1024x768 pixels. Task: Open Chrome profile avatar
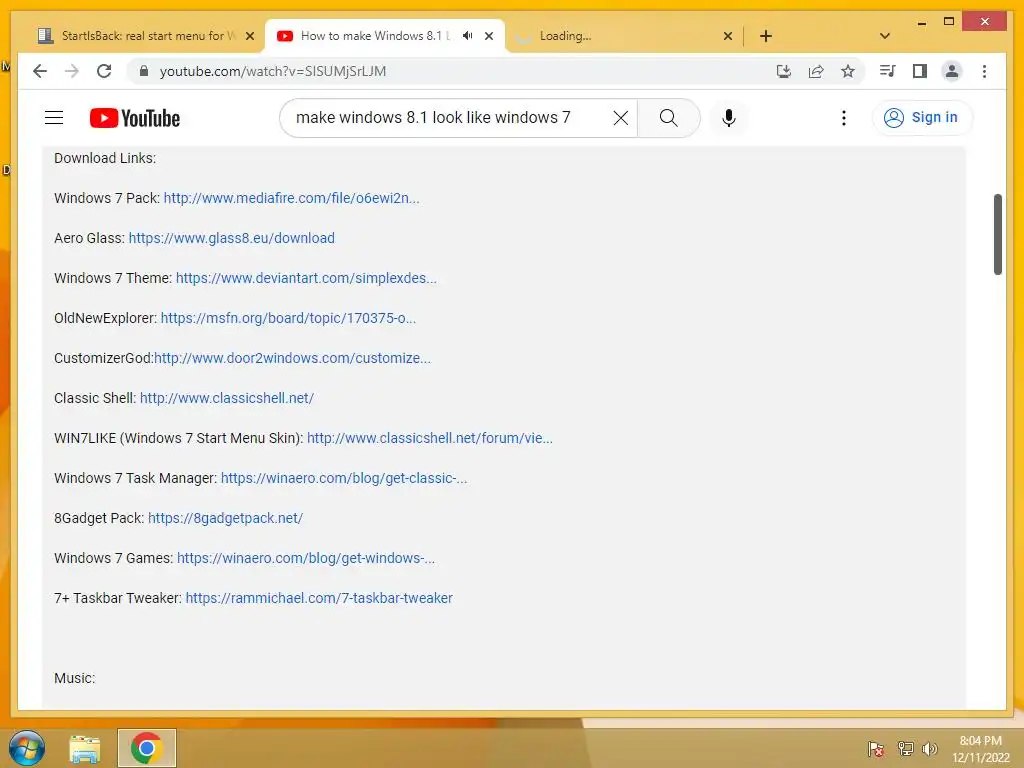(952, 71)
